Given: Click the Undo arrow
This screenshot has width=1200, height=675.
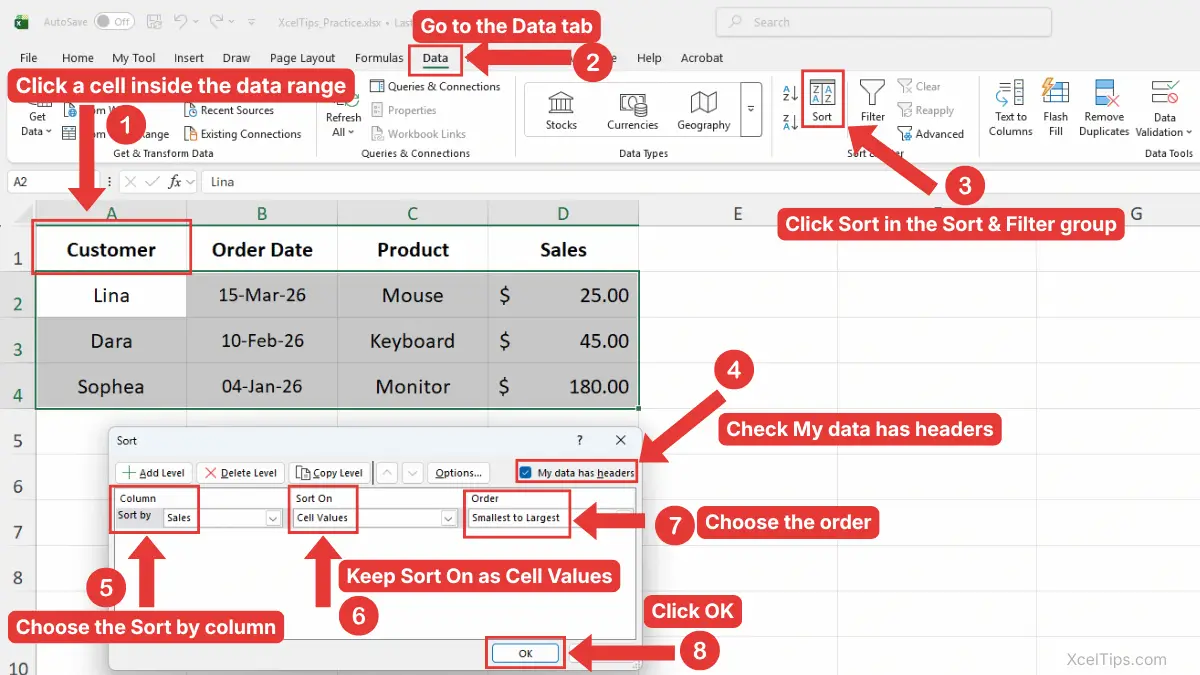Looking at the screenshot, I should click(181, 21).
